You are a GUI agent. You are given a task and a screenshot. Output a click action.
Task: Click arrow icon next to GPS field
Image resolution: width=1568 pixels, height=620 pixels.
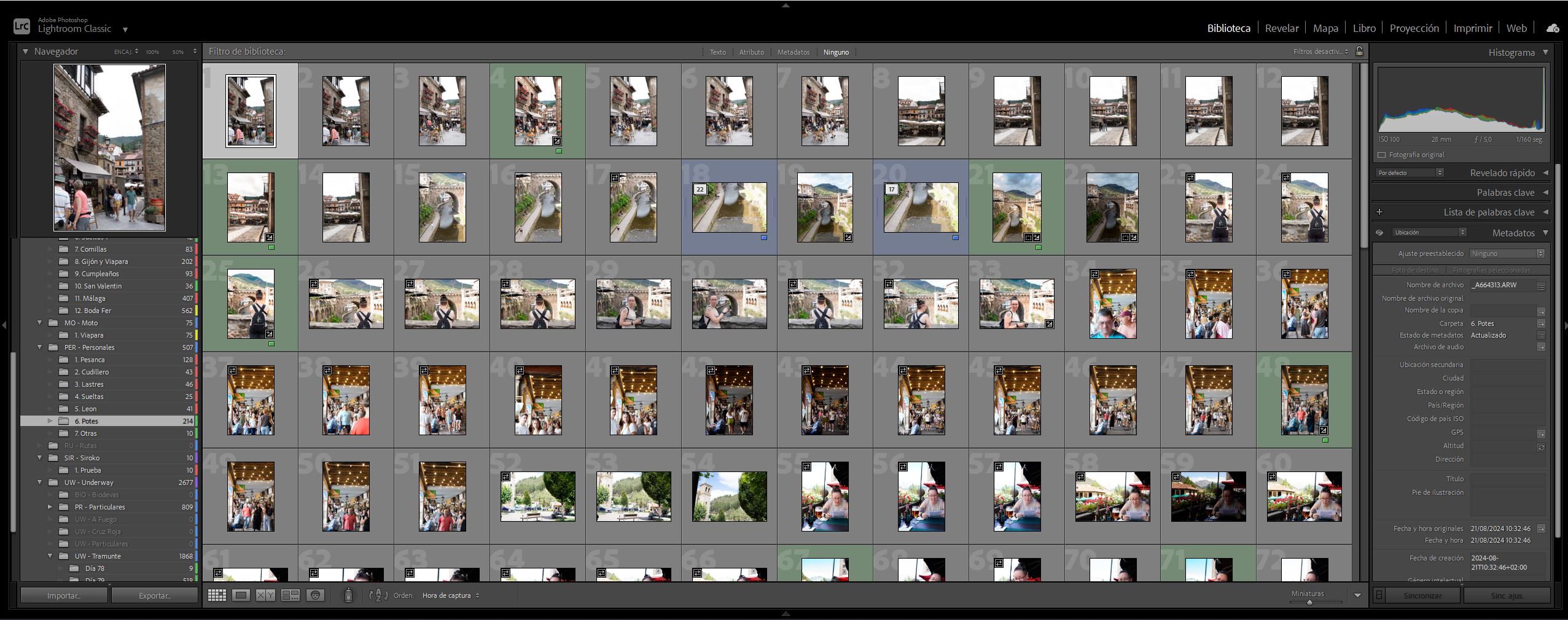[x=1541, y=433]
